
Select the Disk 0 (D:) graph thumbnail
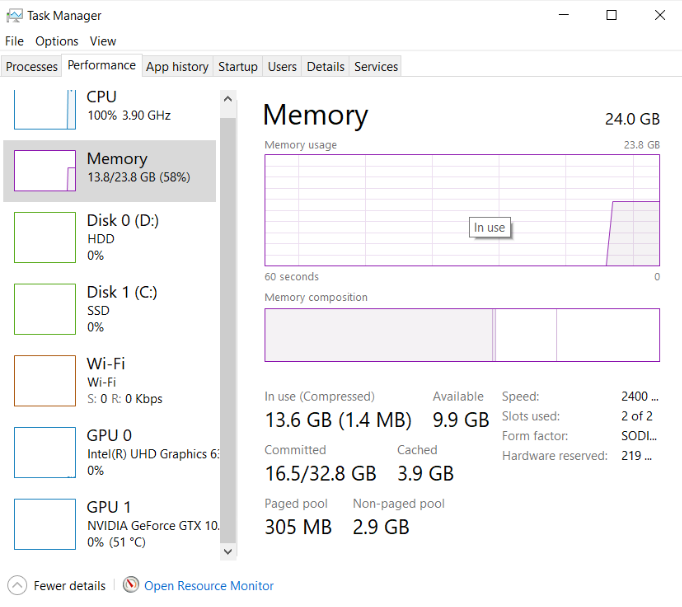point(45,237)
